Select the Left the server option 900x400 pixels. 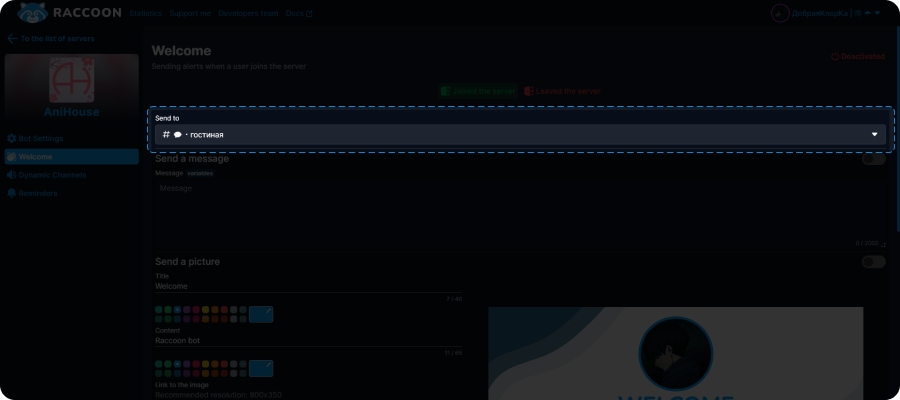coord(562,91)
